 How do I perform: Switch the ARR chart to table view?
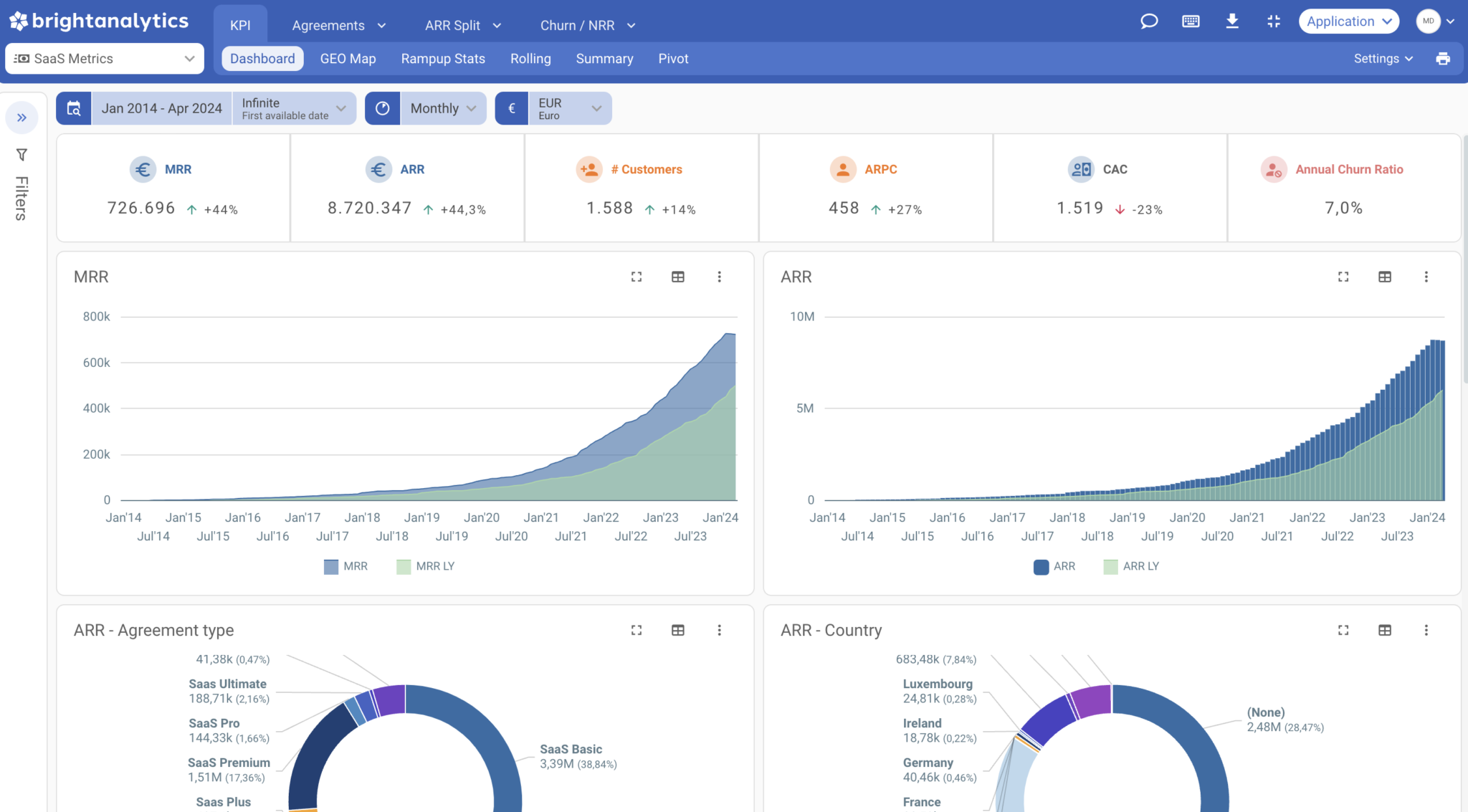(x=1385, y=277)
